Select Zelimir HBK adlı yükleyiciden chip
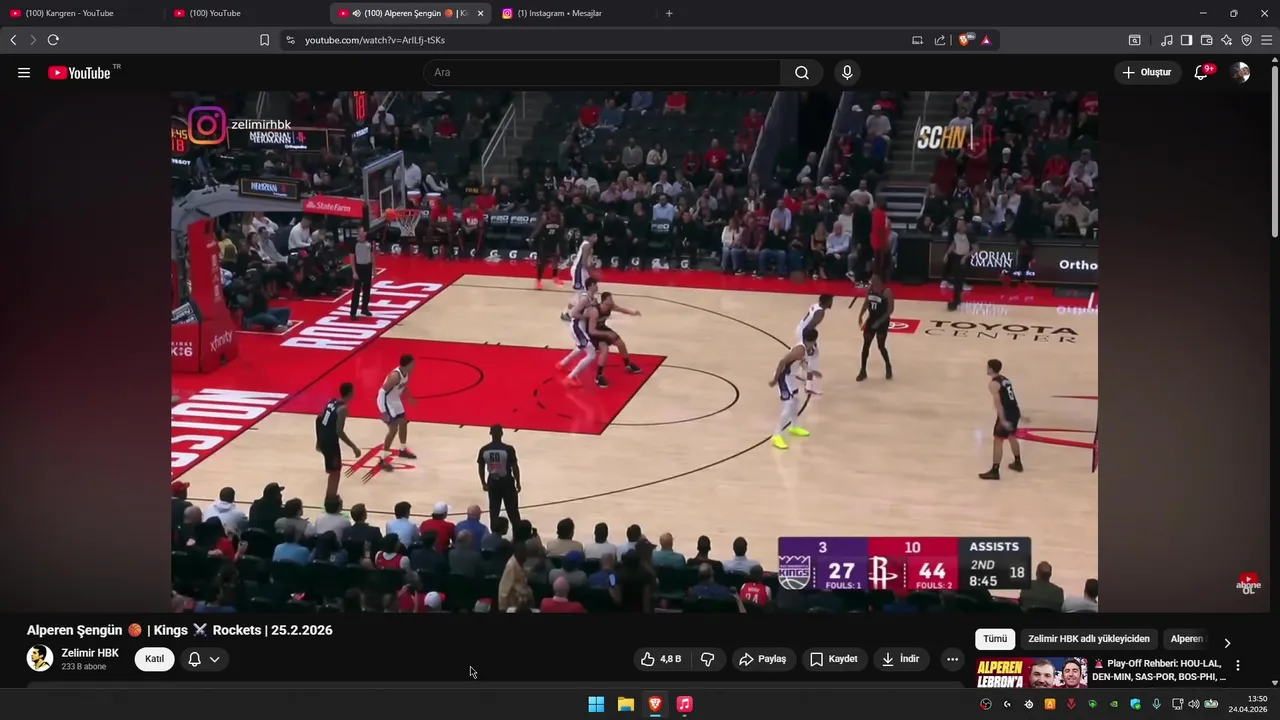The image size is (1280, 720). coord(1089,639)
